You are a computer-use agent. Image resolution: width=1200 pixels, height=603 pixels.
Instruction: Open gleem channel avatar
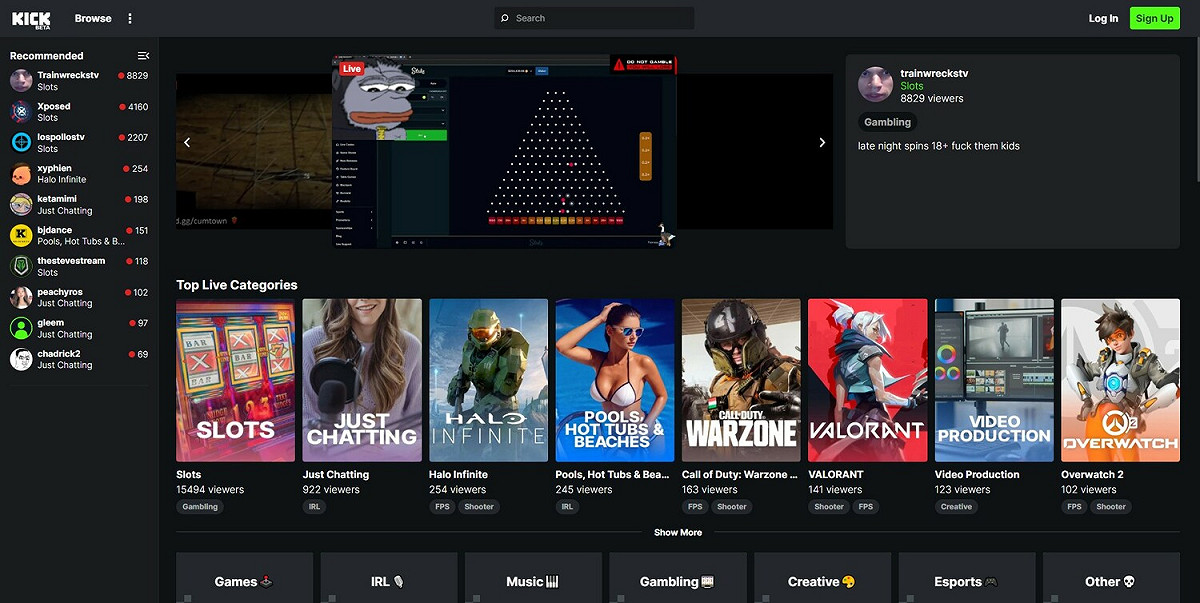click(21, 328)
